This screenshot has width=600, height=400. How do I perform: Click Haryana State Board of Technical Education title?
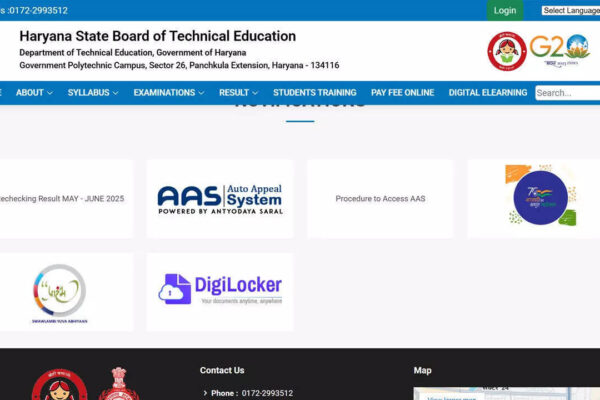click(x=158, y=36)
